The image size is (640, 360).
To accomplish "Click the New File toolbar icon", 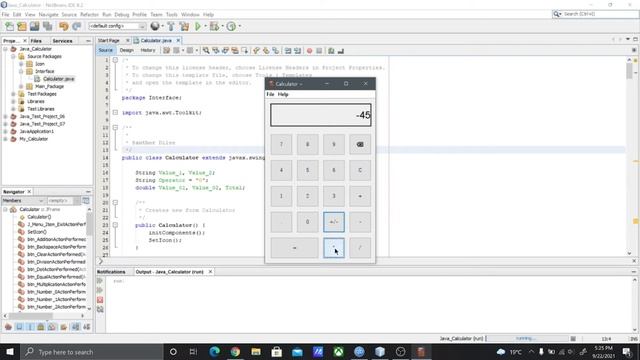I will click(9, 27).
